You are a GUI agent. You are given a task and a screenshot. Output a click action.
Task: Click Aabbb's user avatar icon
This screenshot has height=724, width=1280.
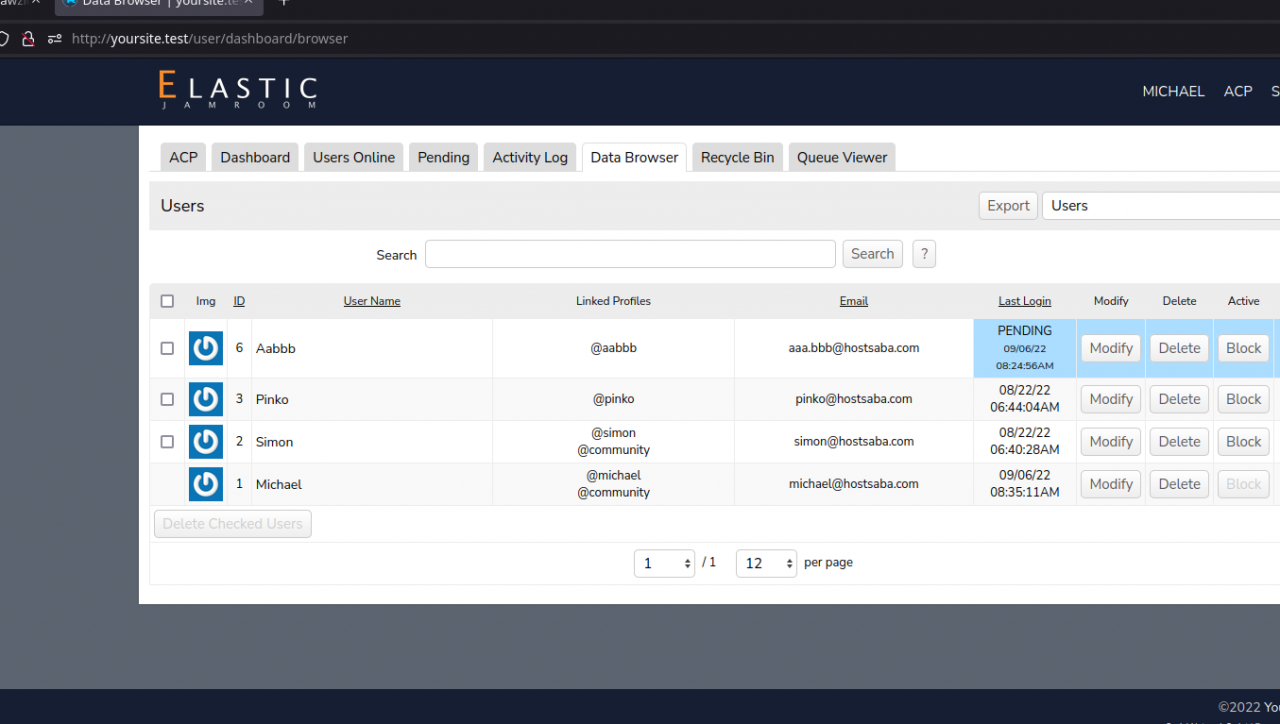206,348
